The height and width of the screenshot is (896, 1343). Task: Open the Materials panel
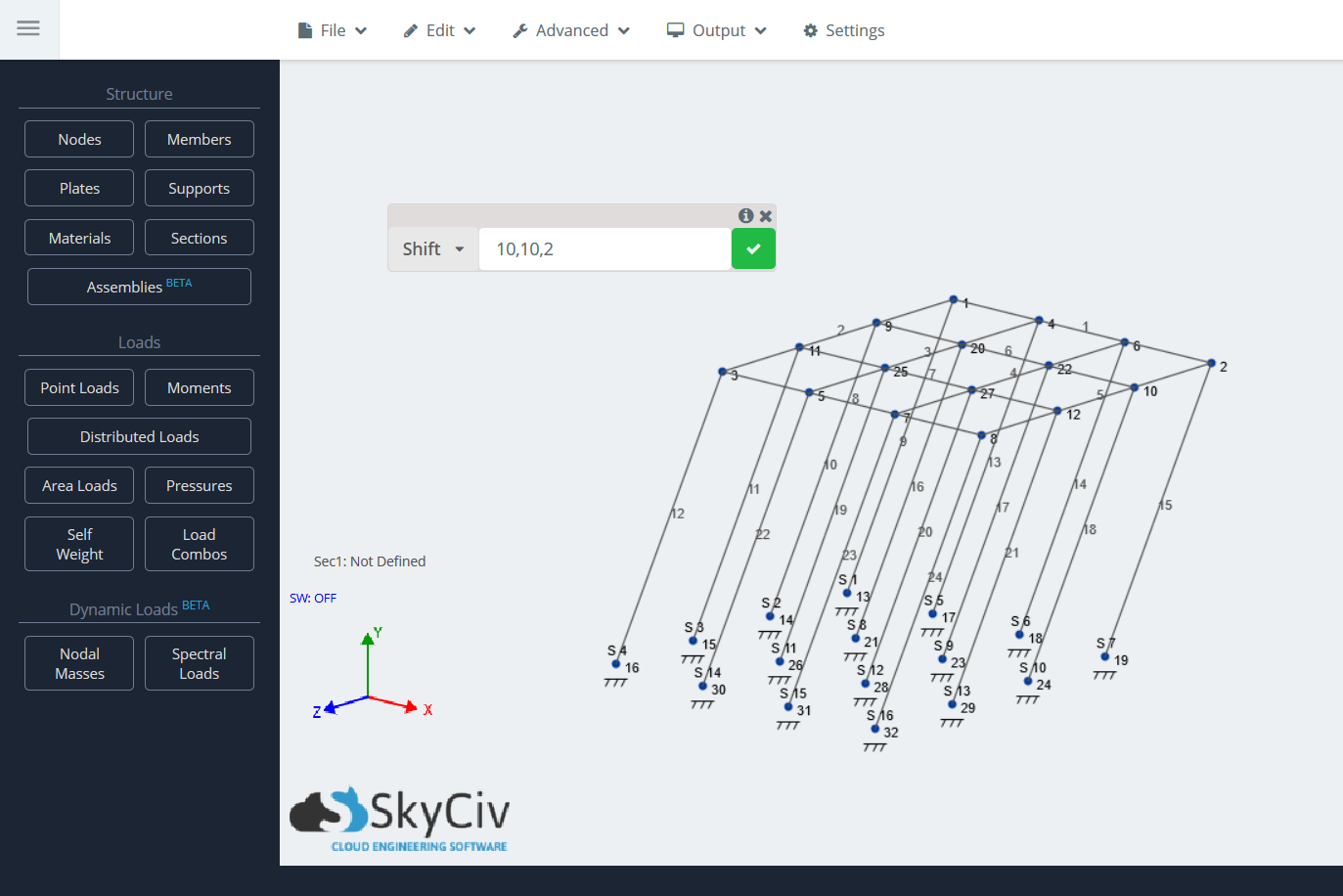coord(79,238)
